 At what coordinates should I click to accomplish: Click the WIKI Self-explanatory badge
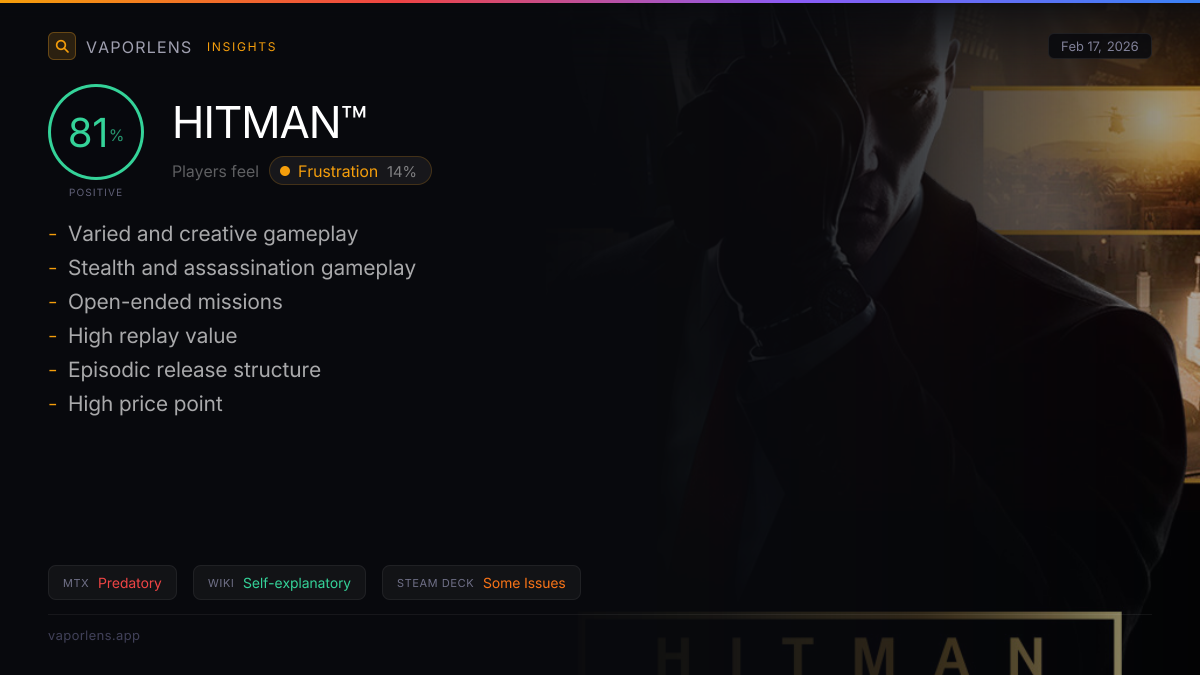pyautogui.click(x=279, y=583)
